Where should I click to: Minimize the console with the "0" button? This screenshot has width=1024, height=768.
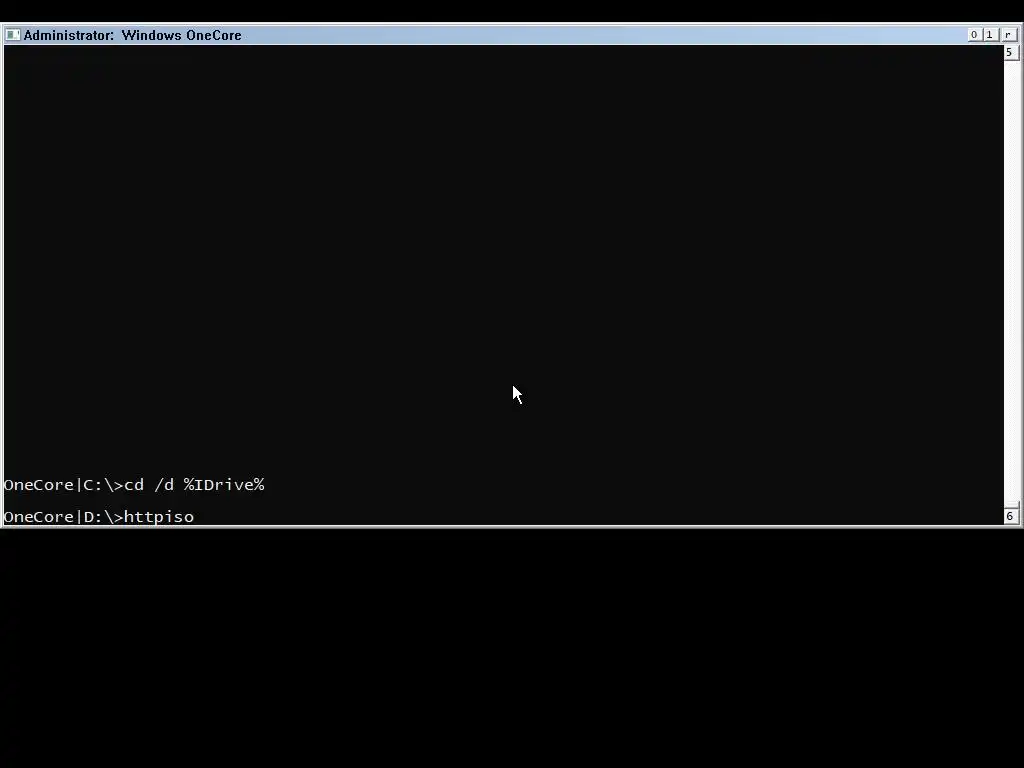(974, 35)
